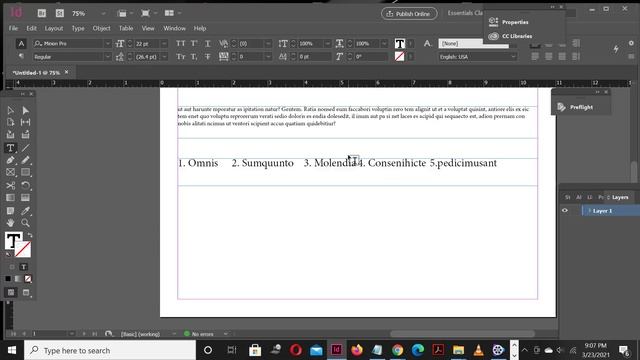Select the Free Transform tool

click(x=25, y=186)
